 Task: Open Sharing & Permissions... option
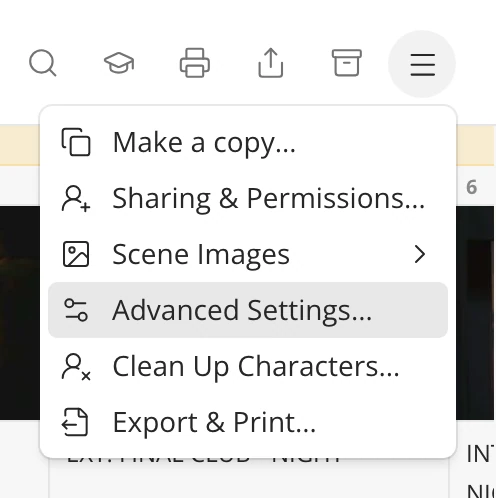[x=248, y=199]
